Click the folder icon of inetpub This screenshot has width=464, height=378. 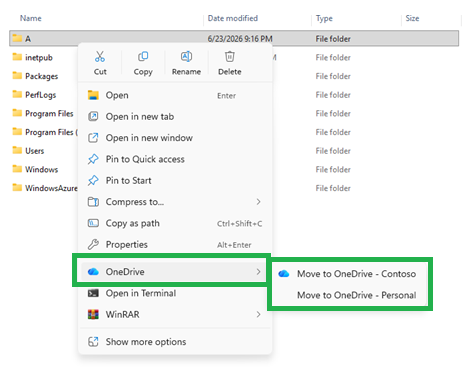17,57
